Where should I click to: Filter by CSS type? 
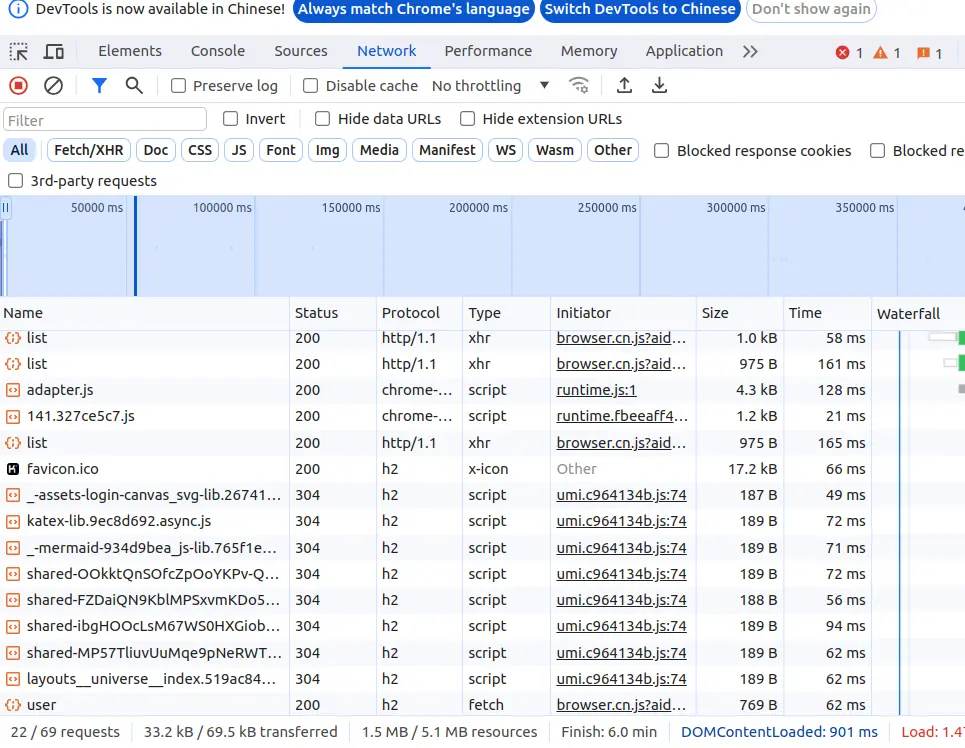[200, 150]
